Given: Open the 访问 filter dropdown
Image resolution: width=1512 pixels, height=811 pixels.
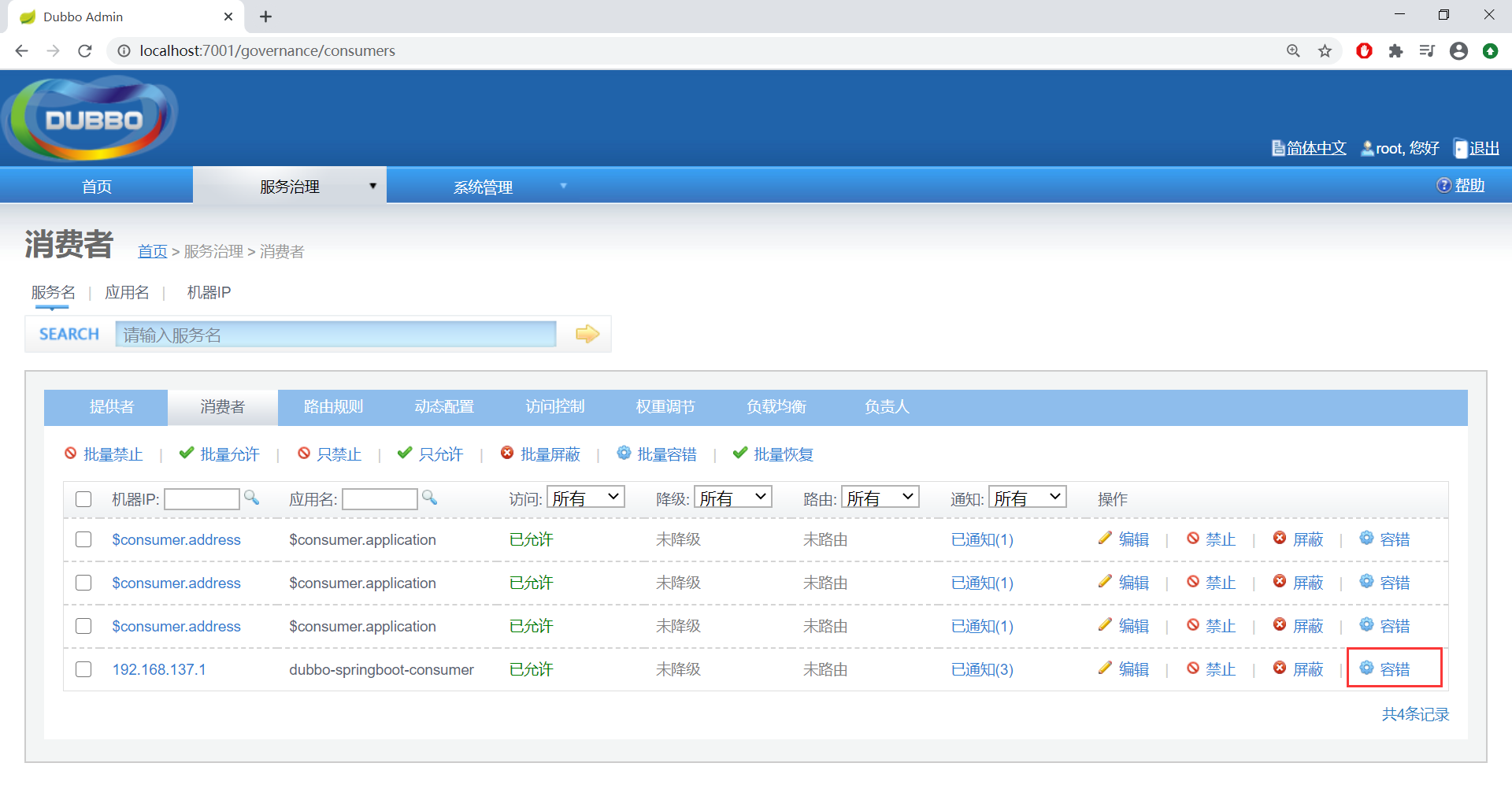Looking at the screenshot, I should (586, 498).
